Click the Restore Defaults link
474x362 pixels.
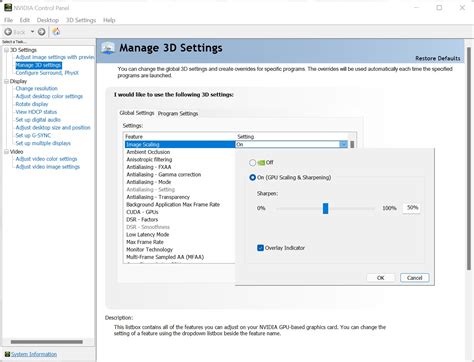pyautogui.click(x=437, y=58)
